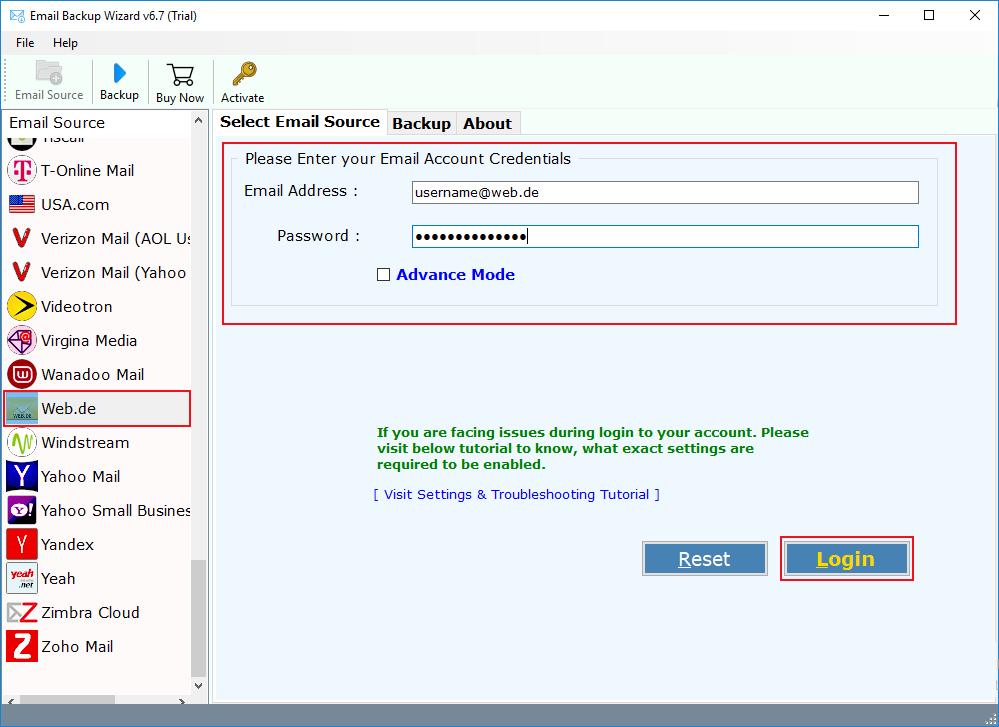Click the Email Source toolbar folder icon
The height and width of the screenshot is (727, 999).
click(x=49, y=73)
